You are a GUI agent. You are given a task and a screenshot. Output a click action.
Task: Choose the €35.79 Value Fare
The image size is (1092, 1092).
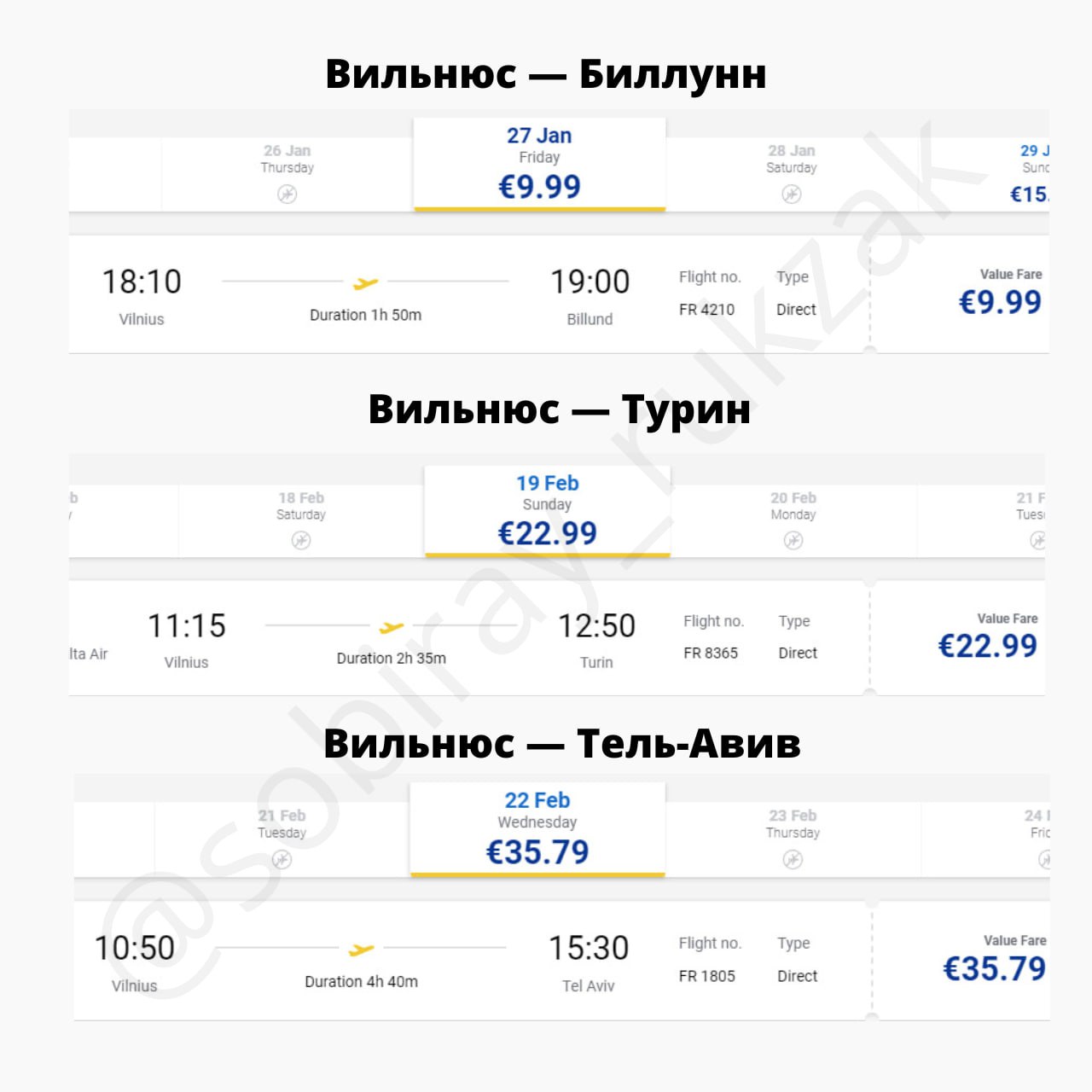pyautogui.click(x=994, y=968)
